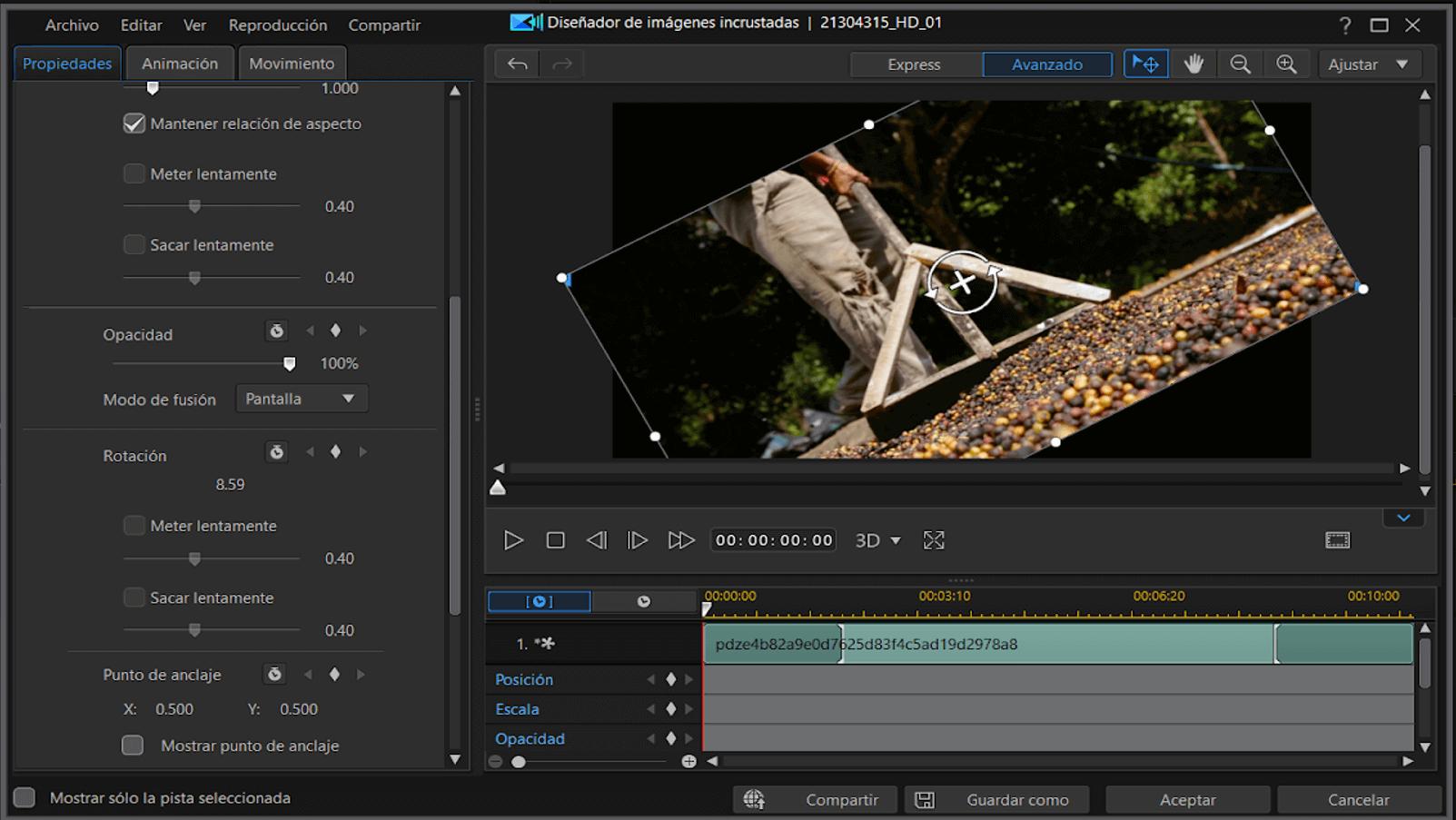Switch to the Movimiento tab
This screenshot has height=820, width=1456.
[292, 63]
